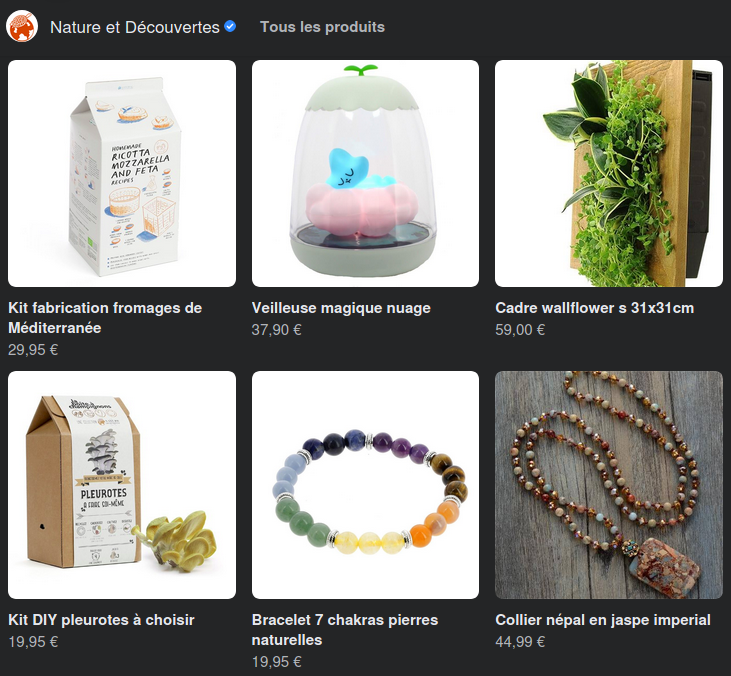Open the cheese-making kit product image
This screenshot has height=676, width=731.
[x=122, y=173]
